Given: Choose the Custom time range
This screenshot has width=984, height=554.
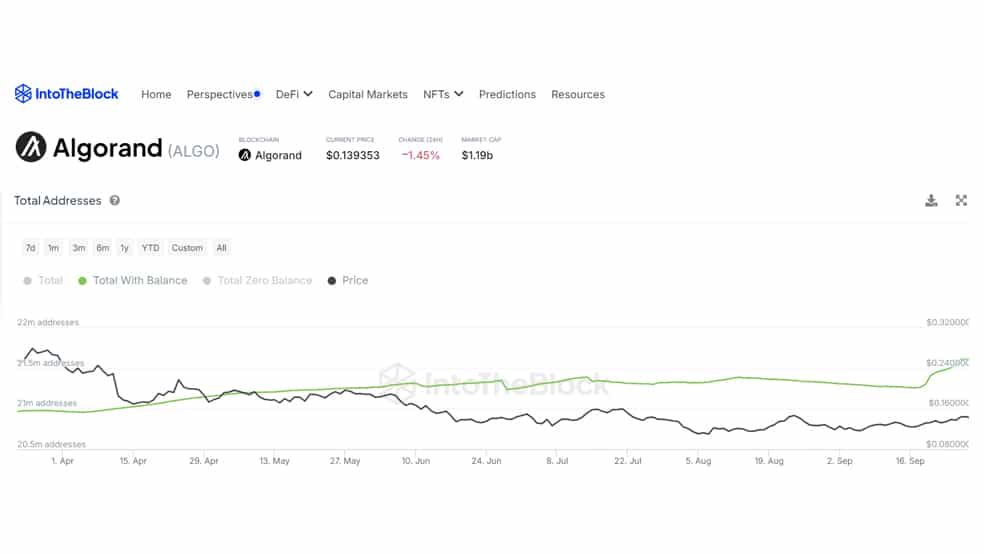Looking at the screenshot, I should 187,248.
